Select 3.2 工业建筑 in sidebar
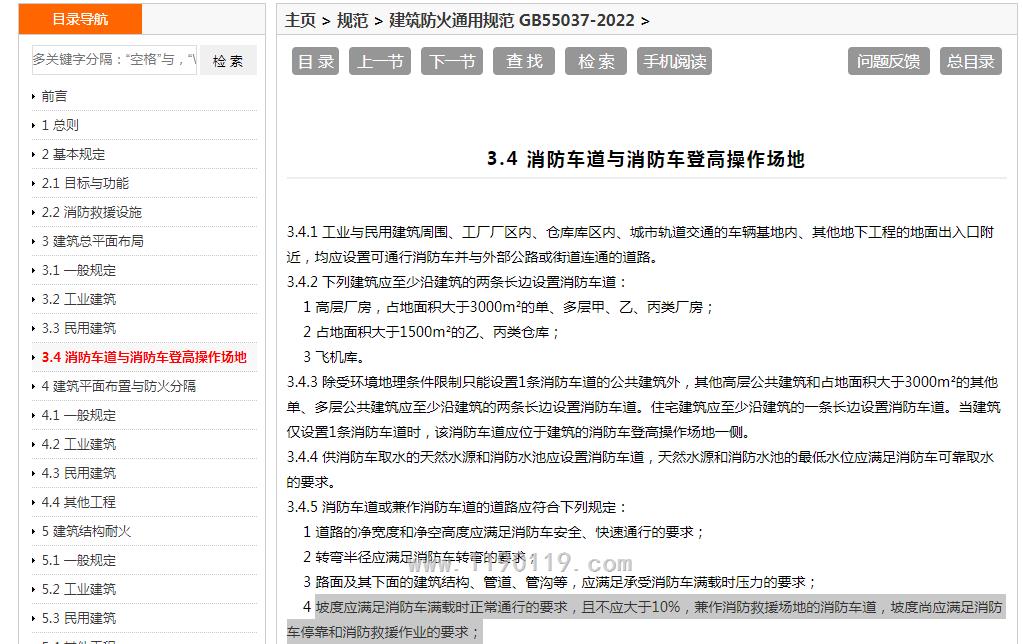The width and height of the screenshot is (1023, 644). pyautogui.click(x=79, y=299)
